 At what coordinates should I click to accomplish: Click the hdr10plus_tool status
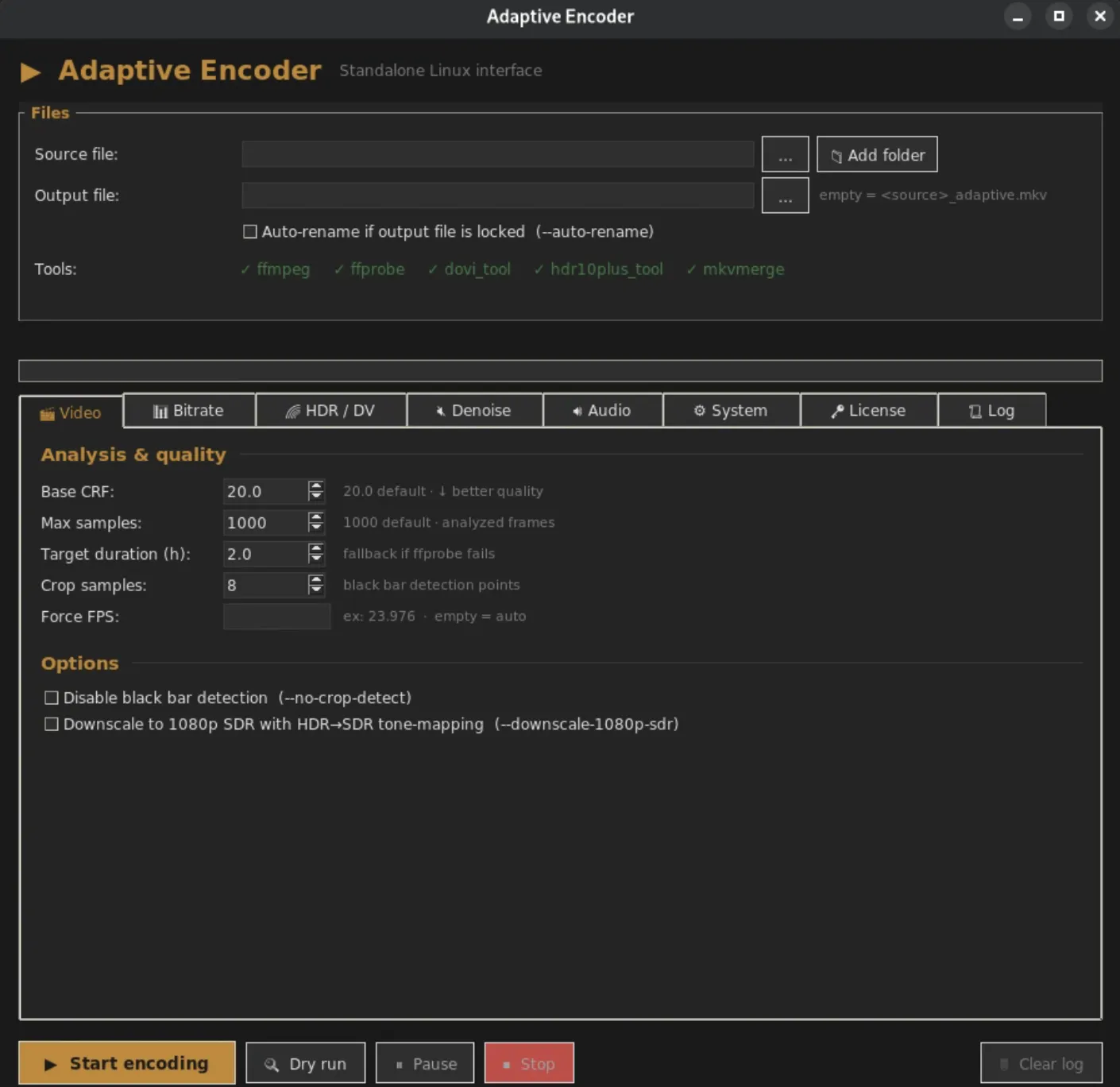[598, 269]
